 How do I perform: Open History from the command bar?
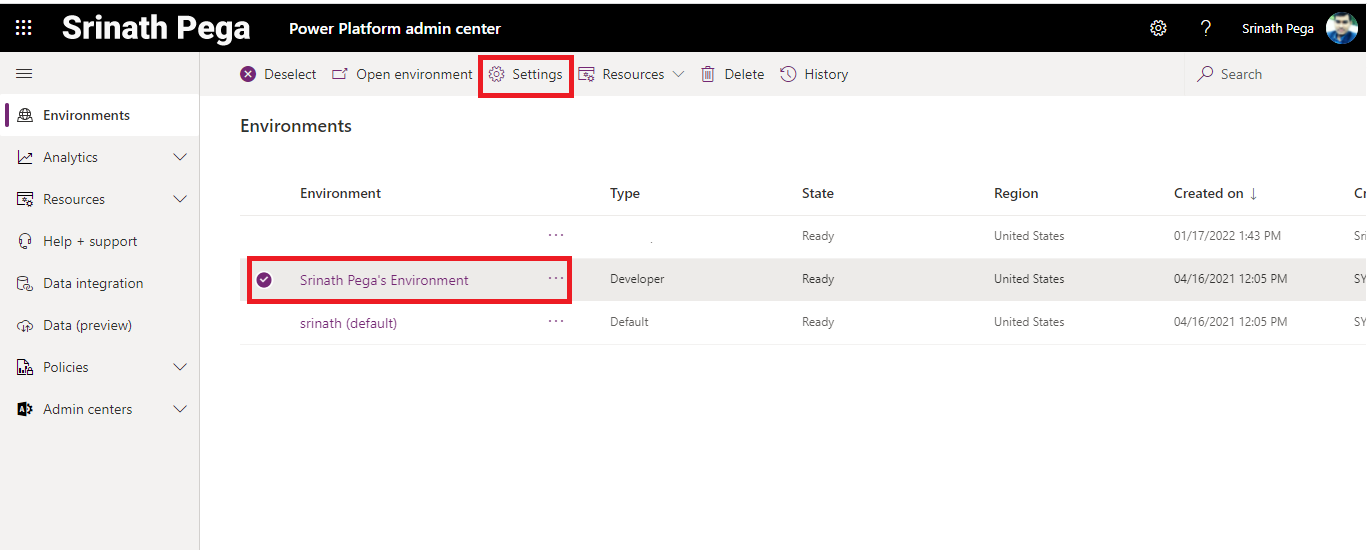click(x=814, y=74)
